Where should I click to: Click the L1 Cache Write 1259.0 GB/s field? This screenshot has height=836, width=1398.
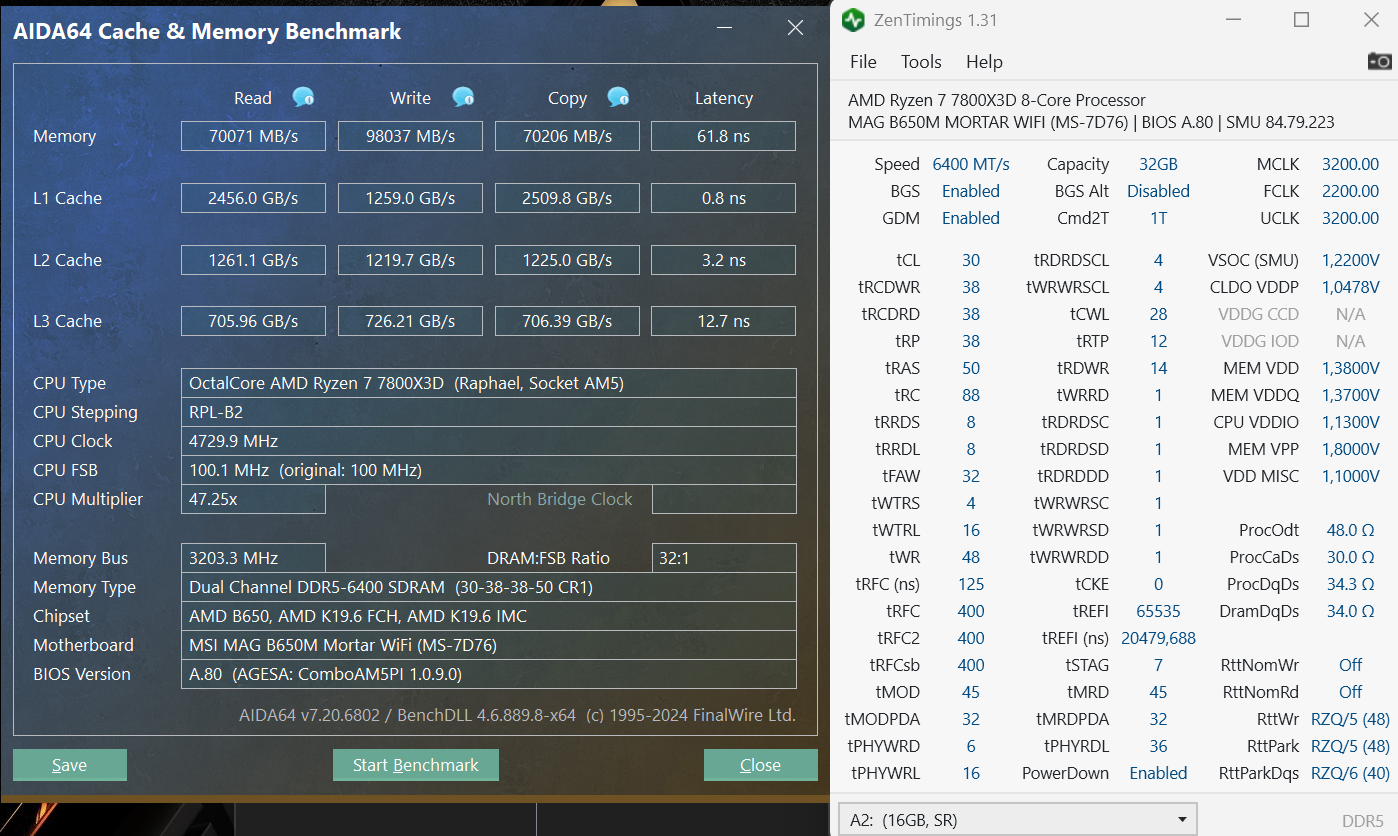pyautogui.click(x=410, y=198)
